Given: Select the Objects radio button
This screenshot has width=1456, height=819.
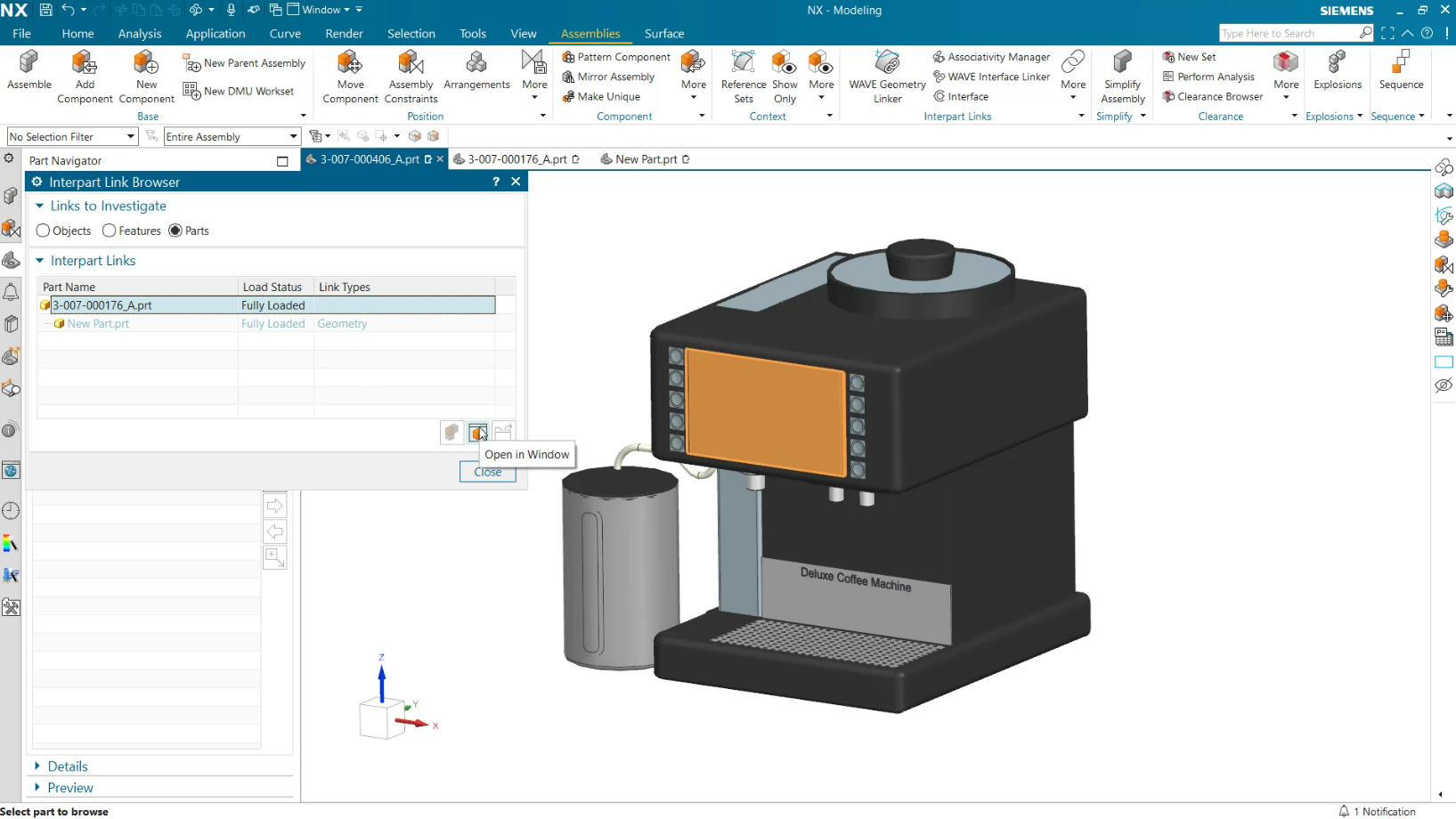Looking at the screenshot, I should click(43, 231).
